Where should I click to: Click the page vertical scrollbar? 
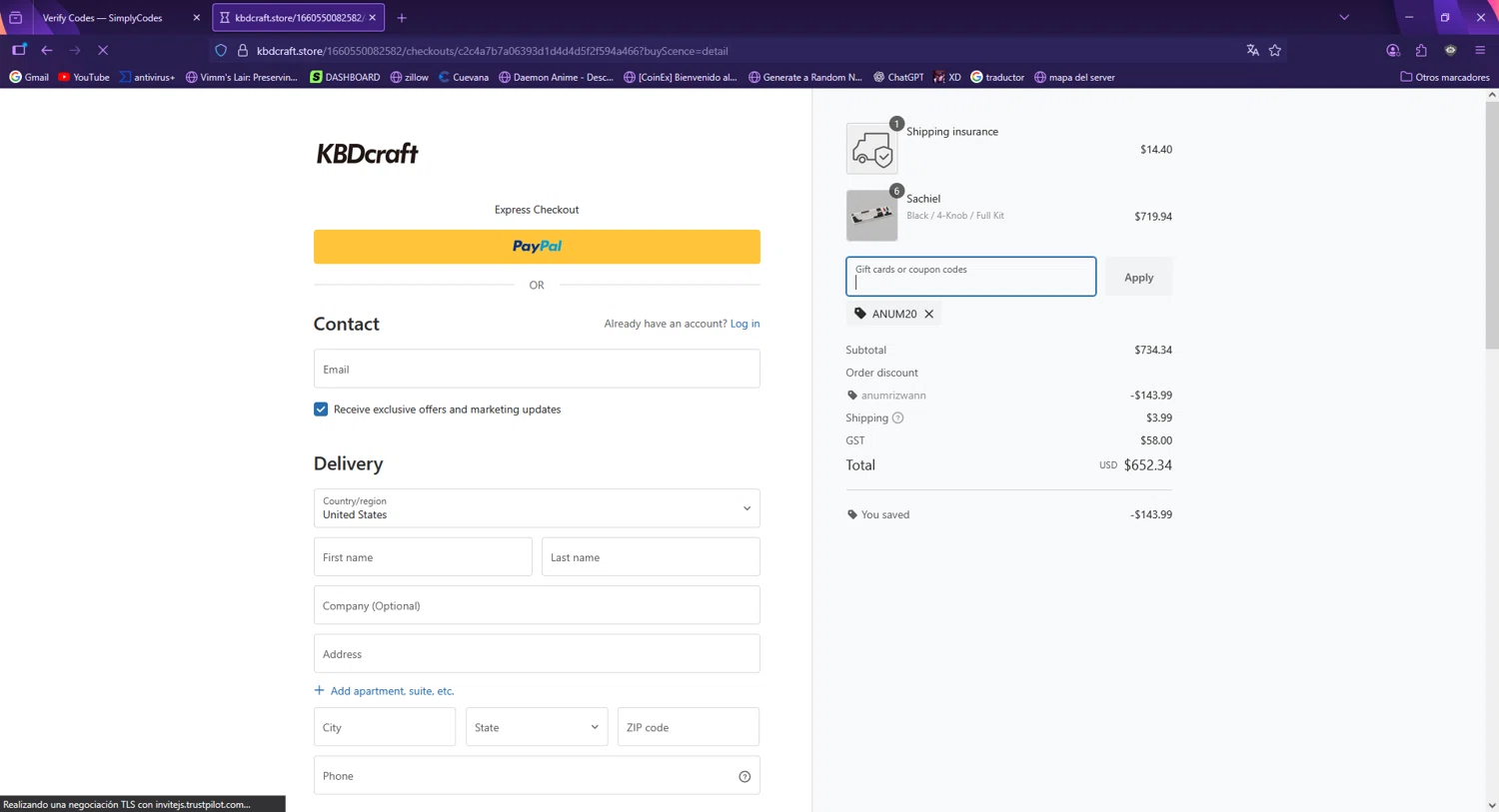[x=1492, y=225]
